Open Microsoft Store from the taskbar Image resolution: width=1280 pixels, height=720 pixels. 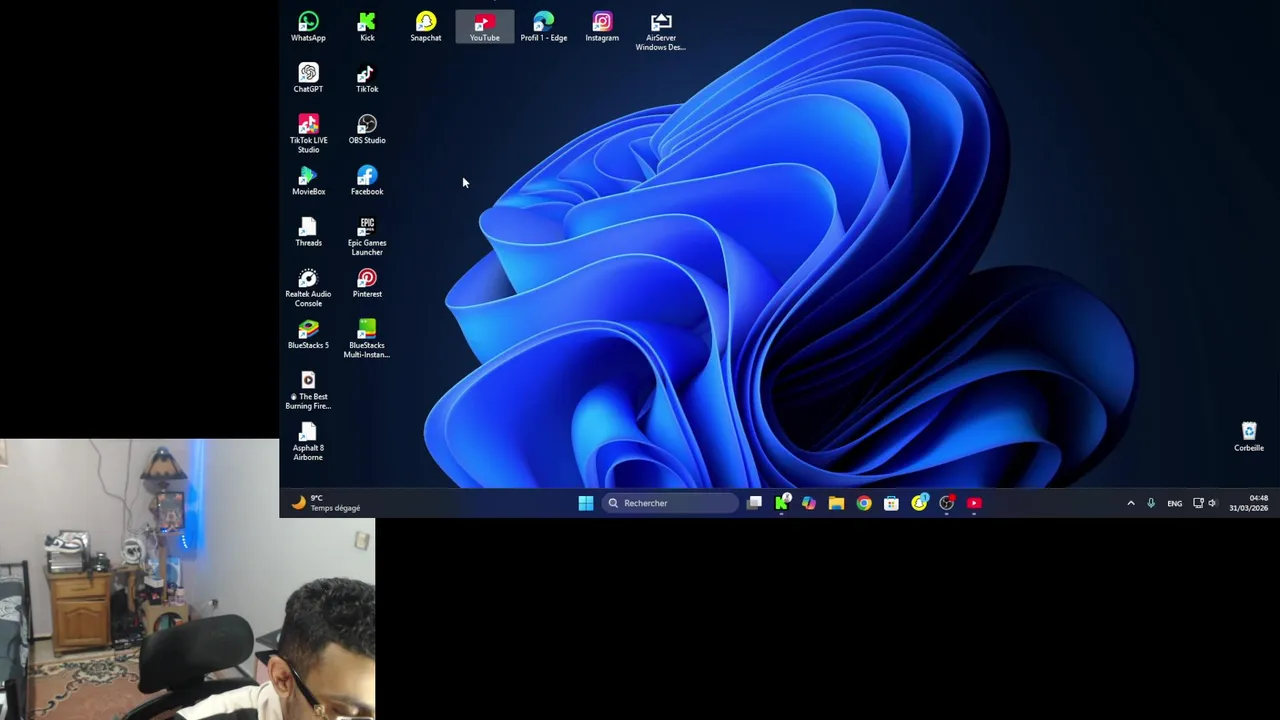coord(891,503)
